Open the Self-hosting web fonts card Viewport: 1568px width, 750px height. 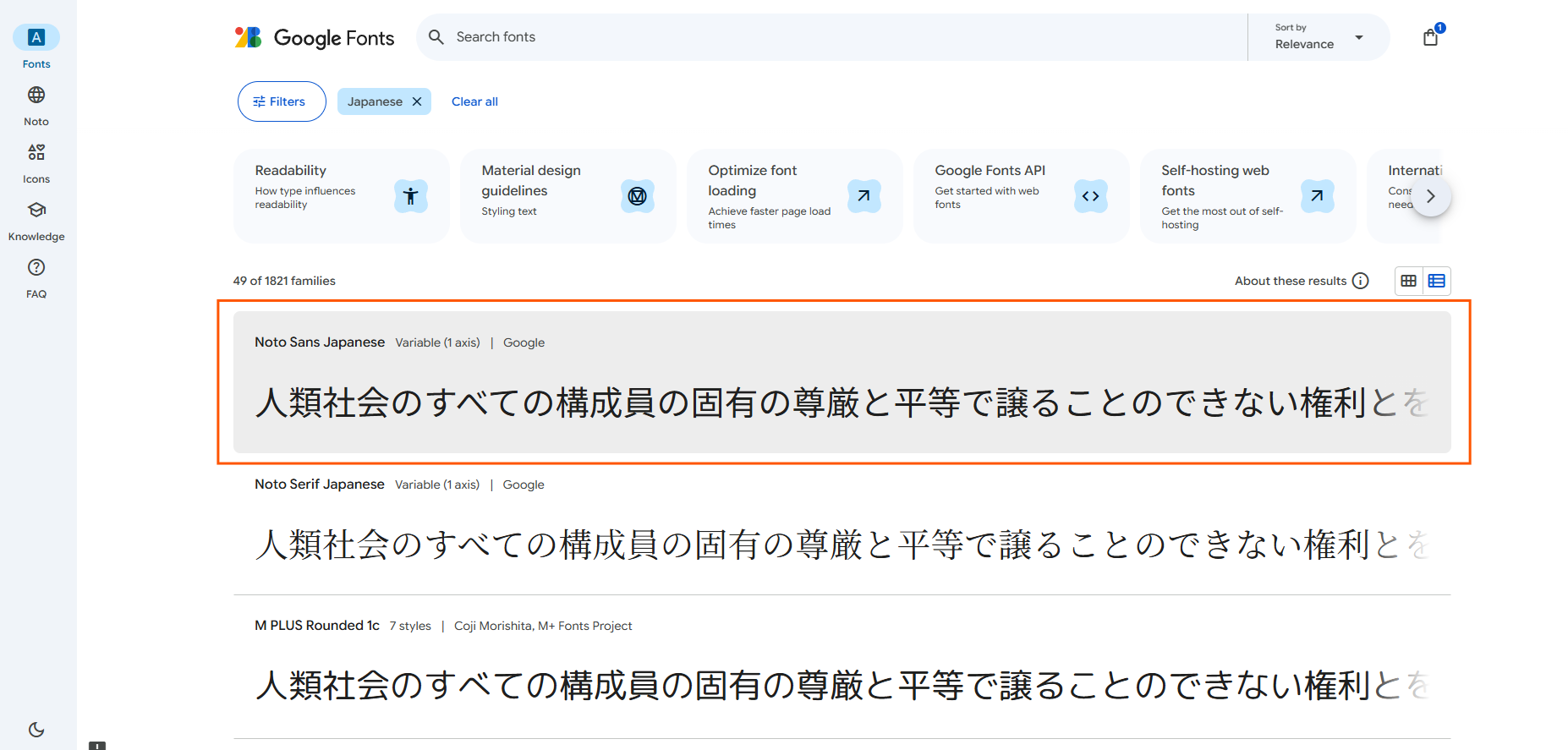(x=1247, y=196)
